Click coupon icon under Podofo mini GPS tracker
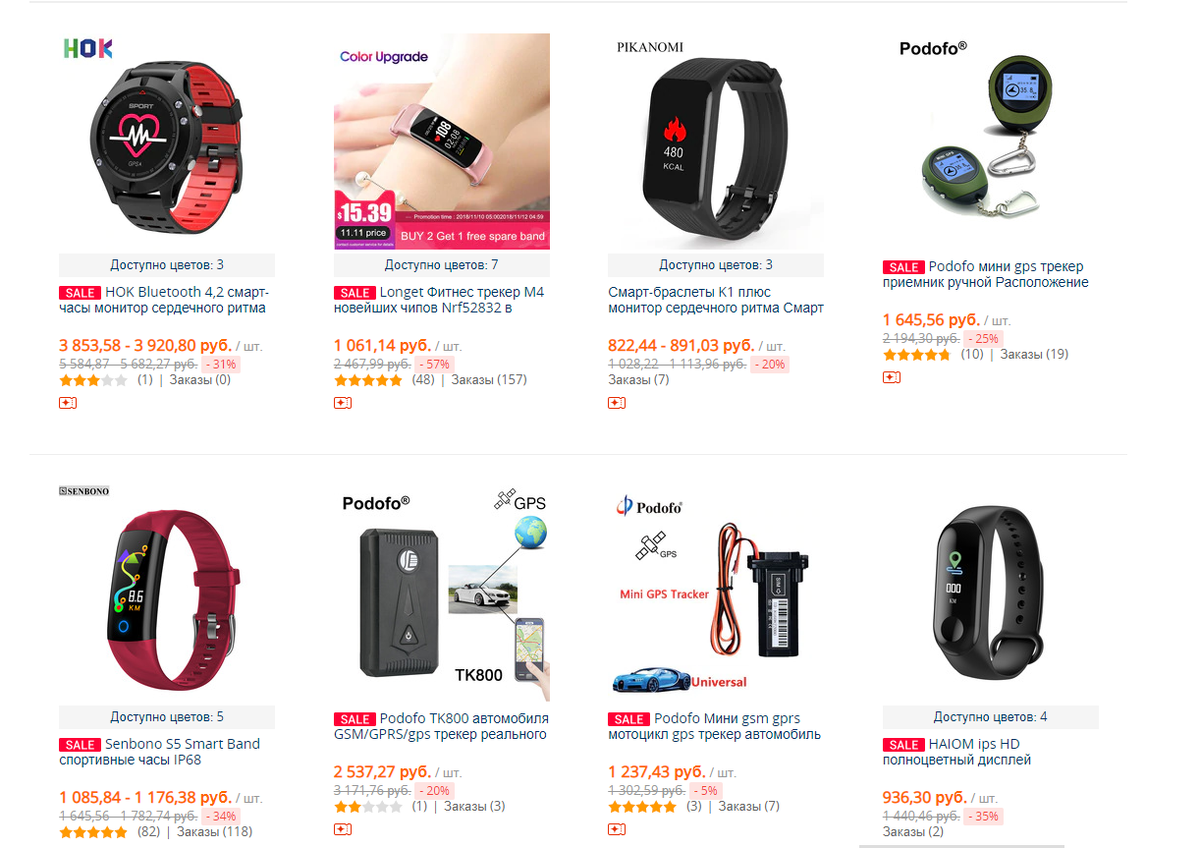This screenshot has height=848, width=1200. coord(891,377)
